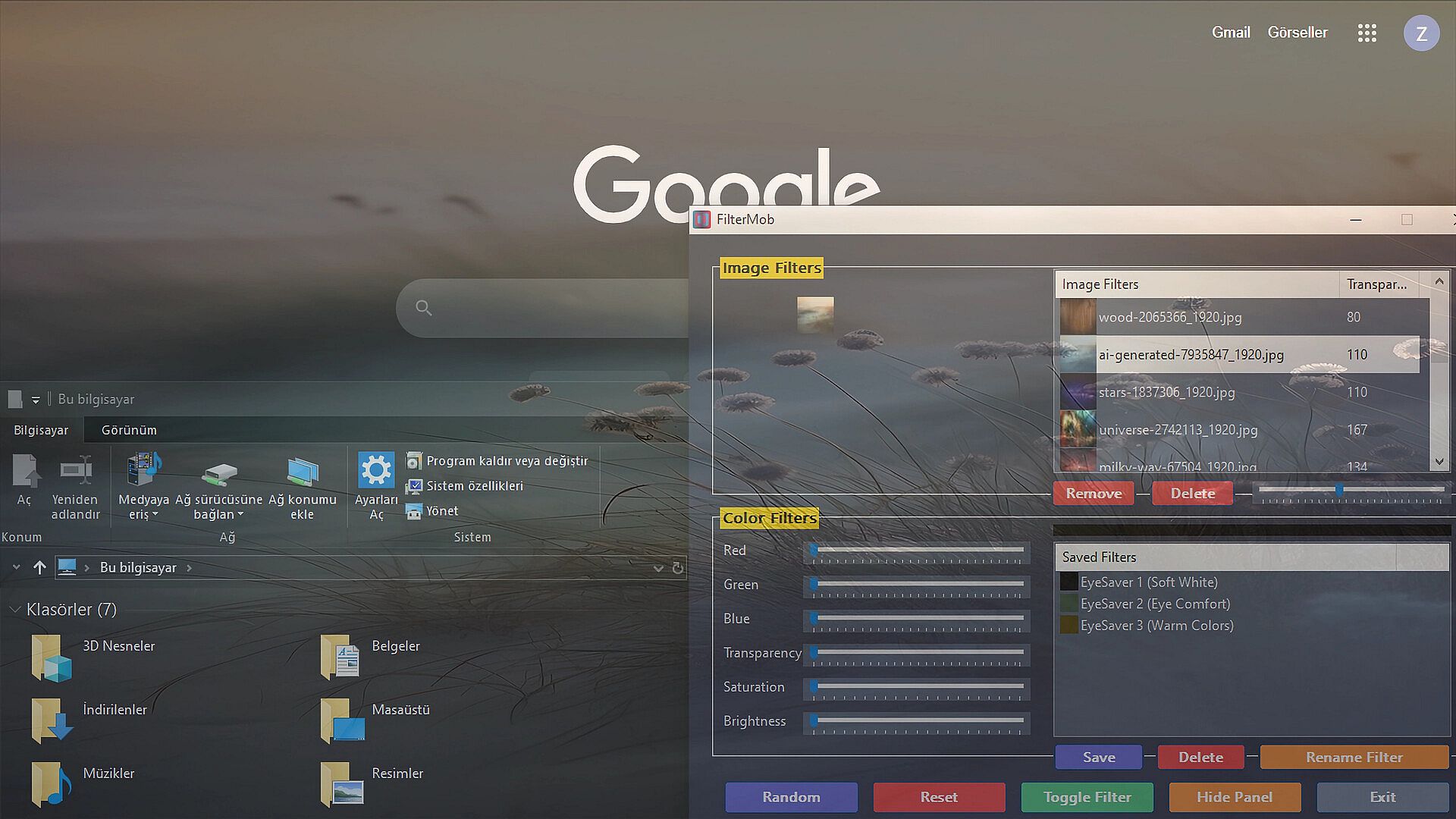This screenshot has width=1456, height=819.
Task: Click the address bar refresh icon
Action: click(678, 568)
